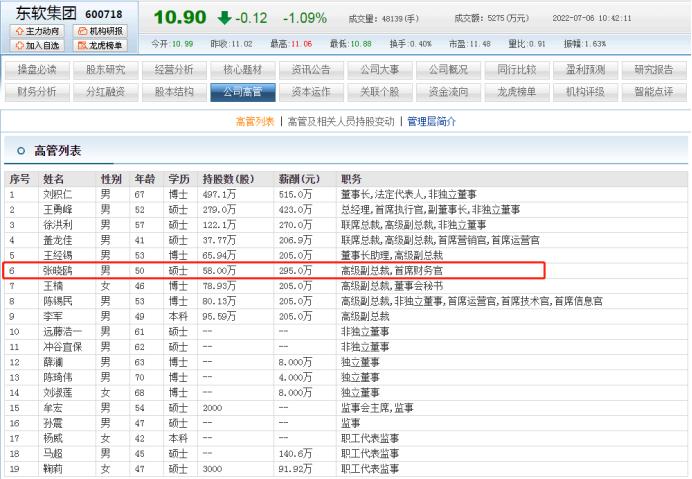Open the 经营分析 tab
This screenshot has height=479, width=692.
(174, 70)
